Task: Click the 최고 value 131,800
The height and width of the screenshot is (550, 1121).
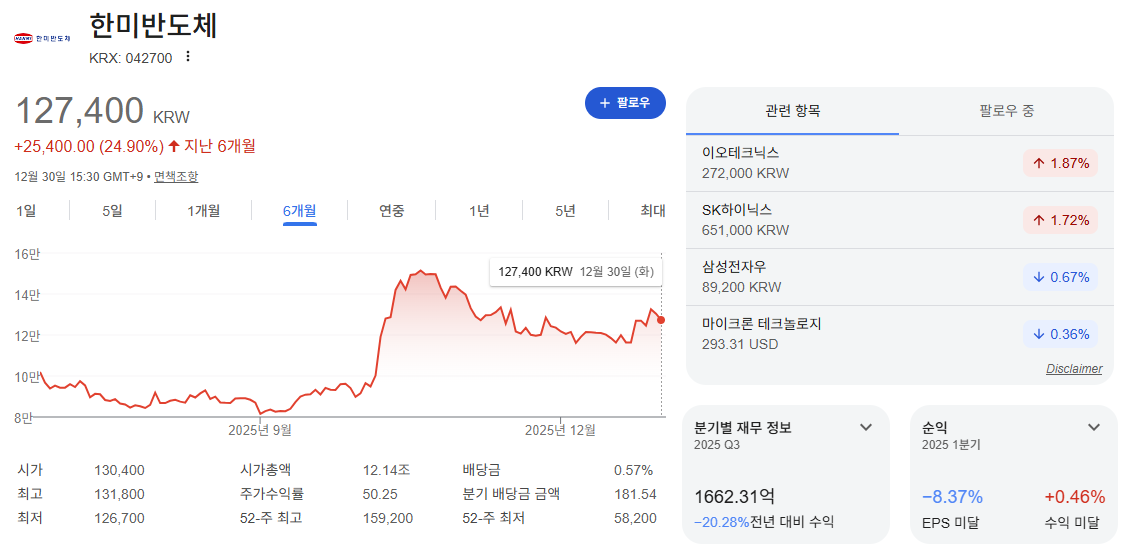Action: point(119,494)
